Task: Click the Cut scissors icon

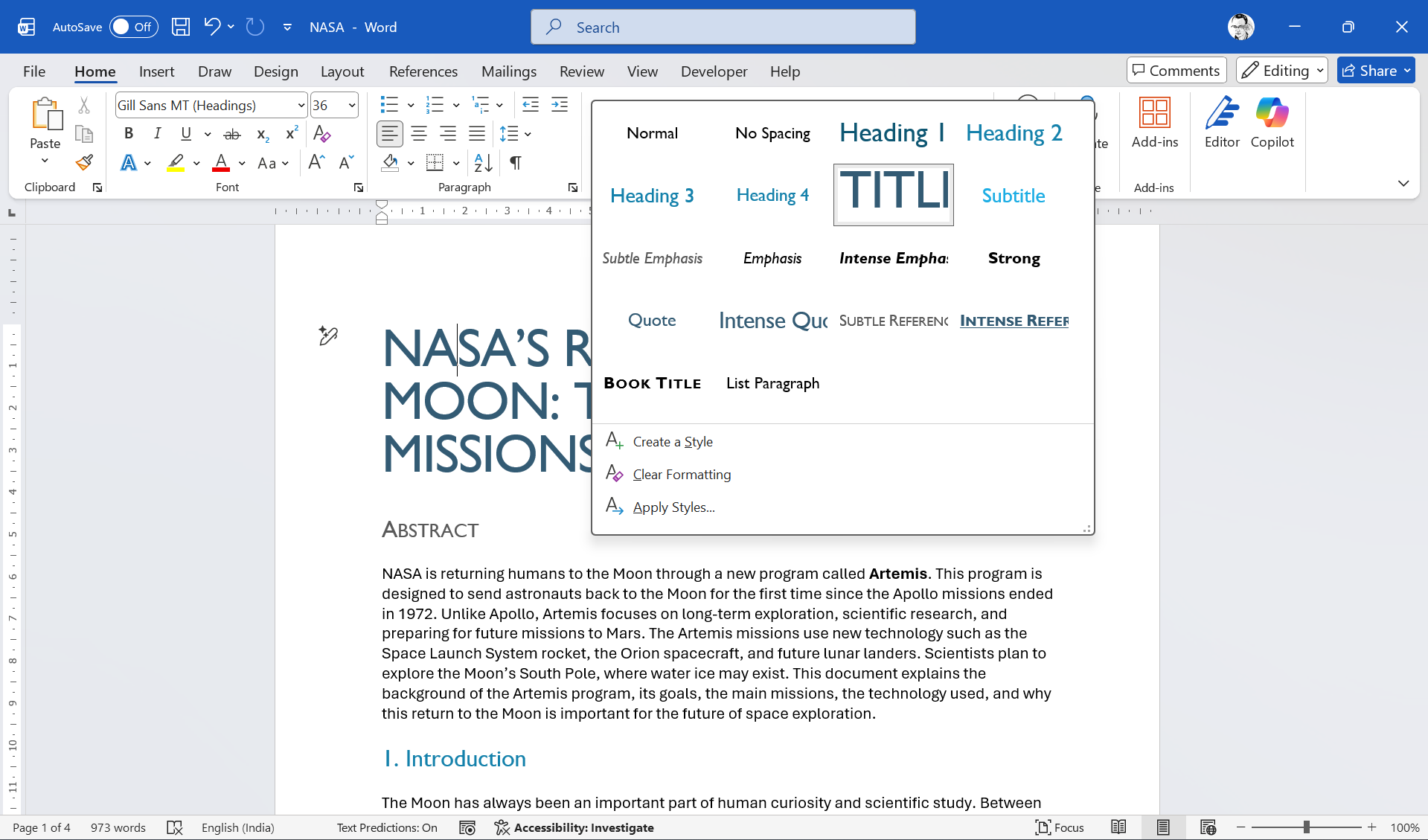Action: (84, 106)
